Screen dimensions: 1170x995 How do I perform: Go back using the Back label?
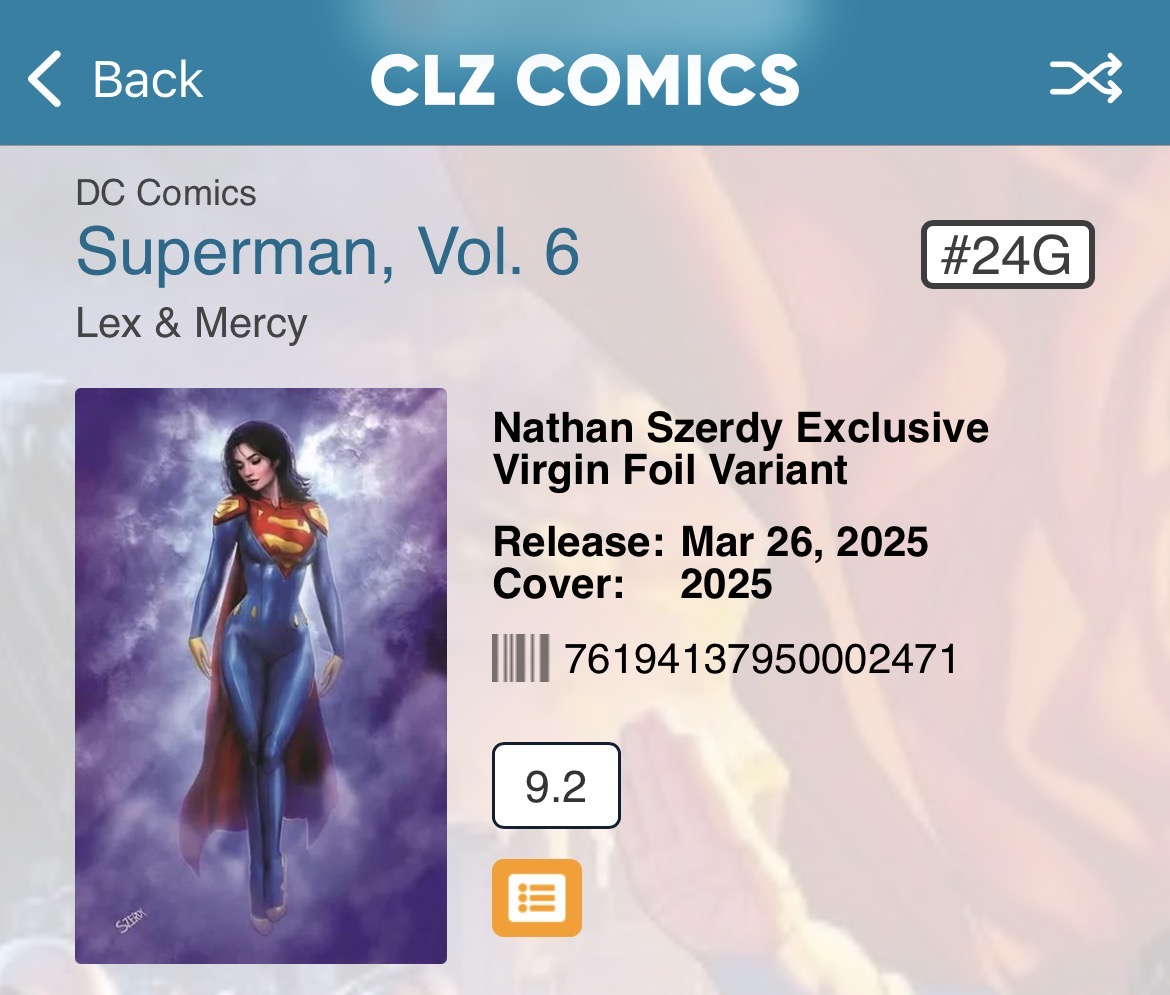point(148,79)
